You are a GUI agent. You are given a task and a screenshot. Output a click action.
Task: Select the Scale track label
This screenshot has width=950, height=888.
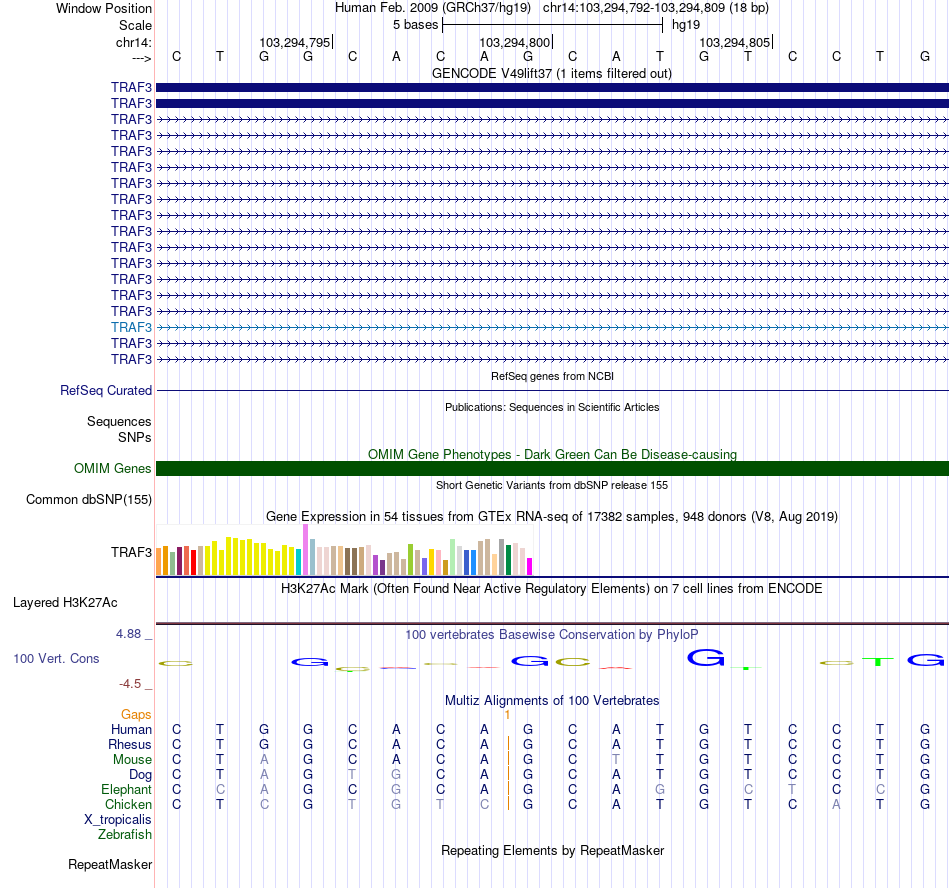pos(135,25)
